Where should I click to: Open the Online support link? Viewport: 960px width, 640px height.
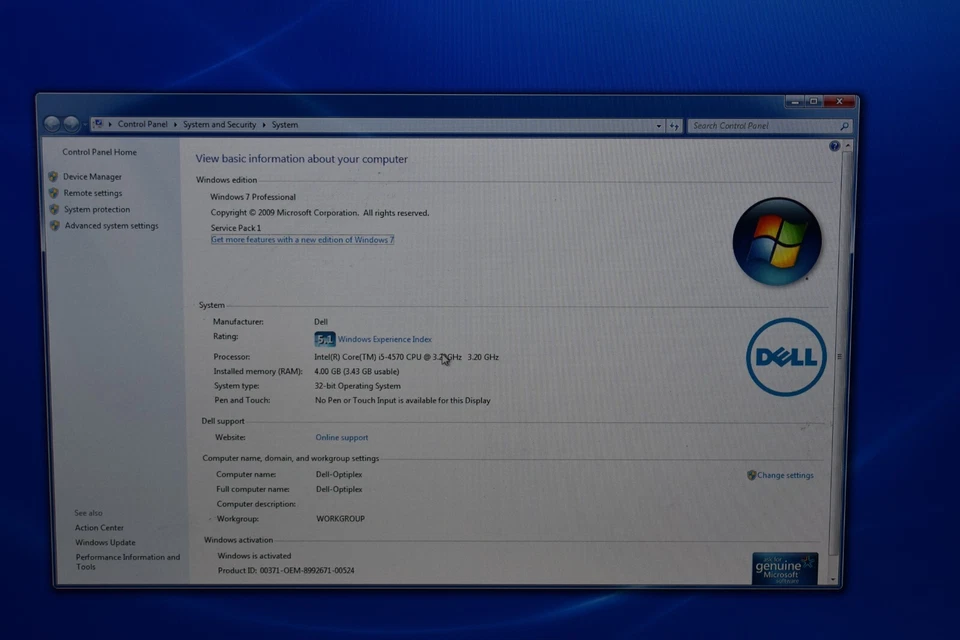point(342,437)
